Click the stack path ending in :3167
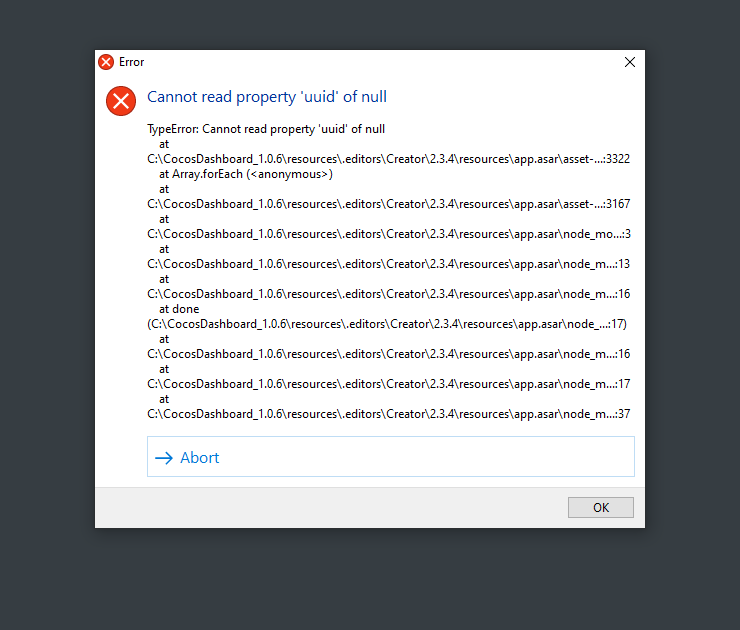740x630 pixels. click(x=388, y=204)
